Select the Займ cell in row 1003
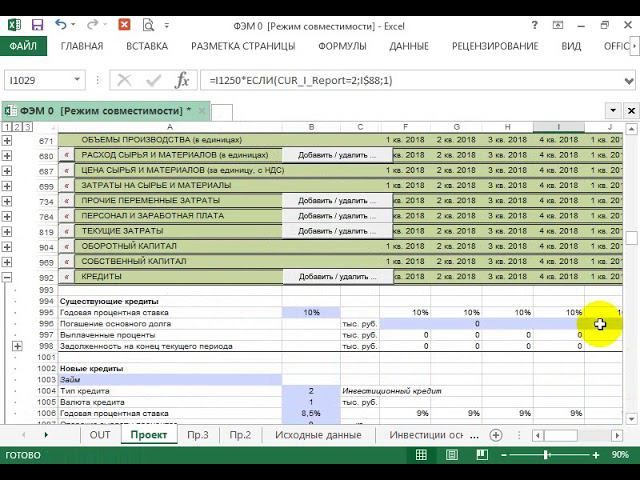The image size is (640, 480). (170, 380)
